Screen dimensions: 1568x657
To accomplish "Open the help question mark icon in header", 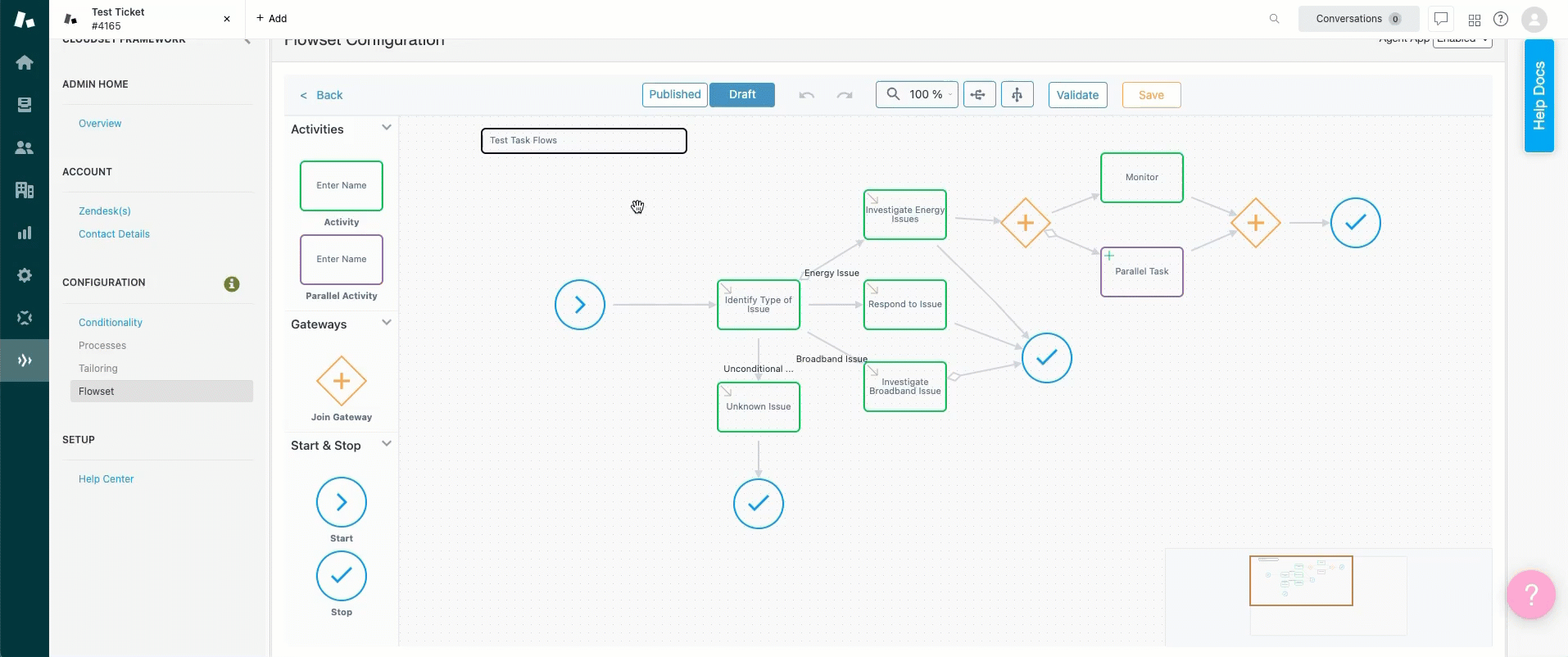I will point(1501,19).
